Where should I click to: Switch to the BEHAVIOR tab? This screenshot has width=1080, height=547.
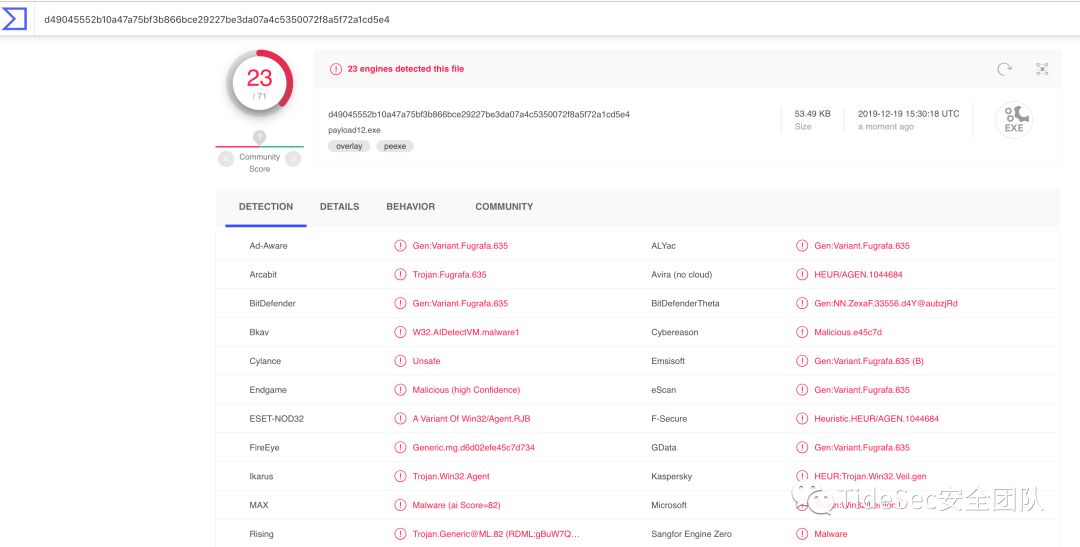[410, 207]
